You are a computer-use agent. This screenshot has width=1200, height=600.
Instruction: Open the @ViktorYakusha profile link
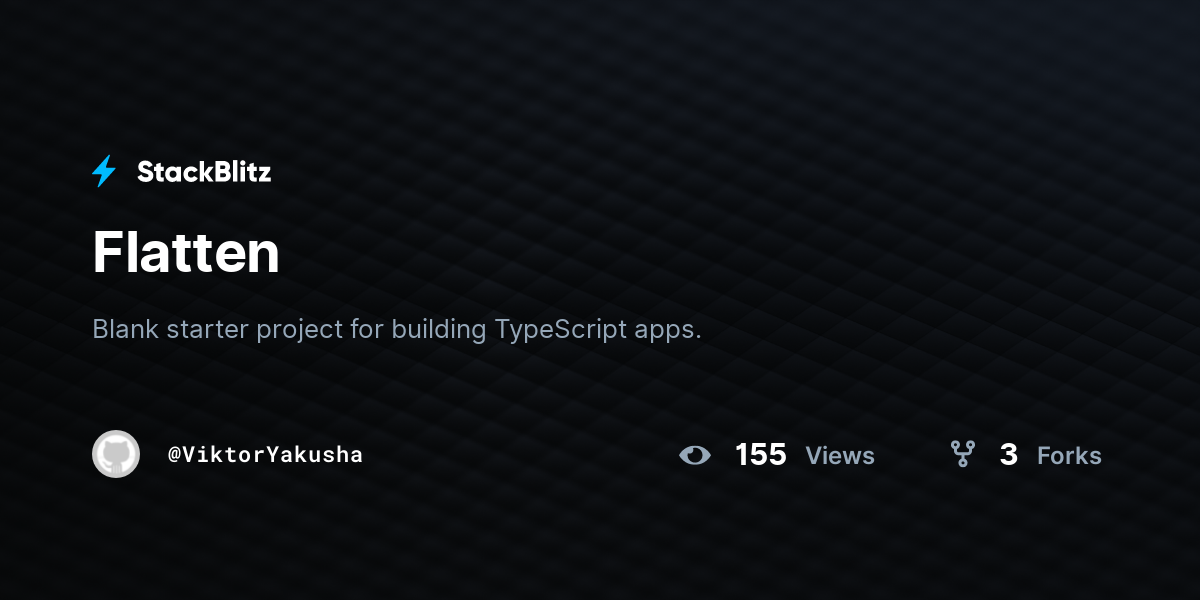[265, 455]
